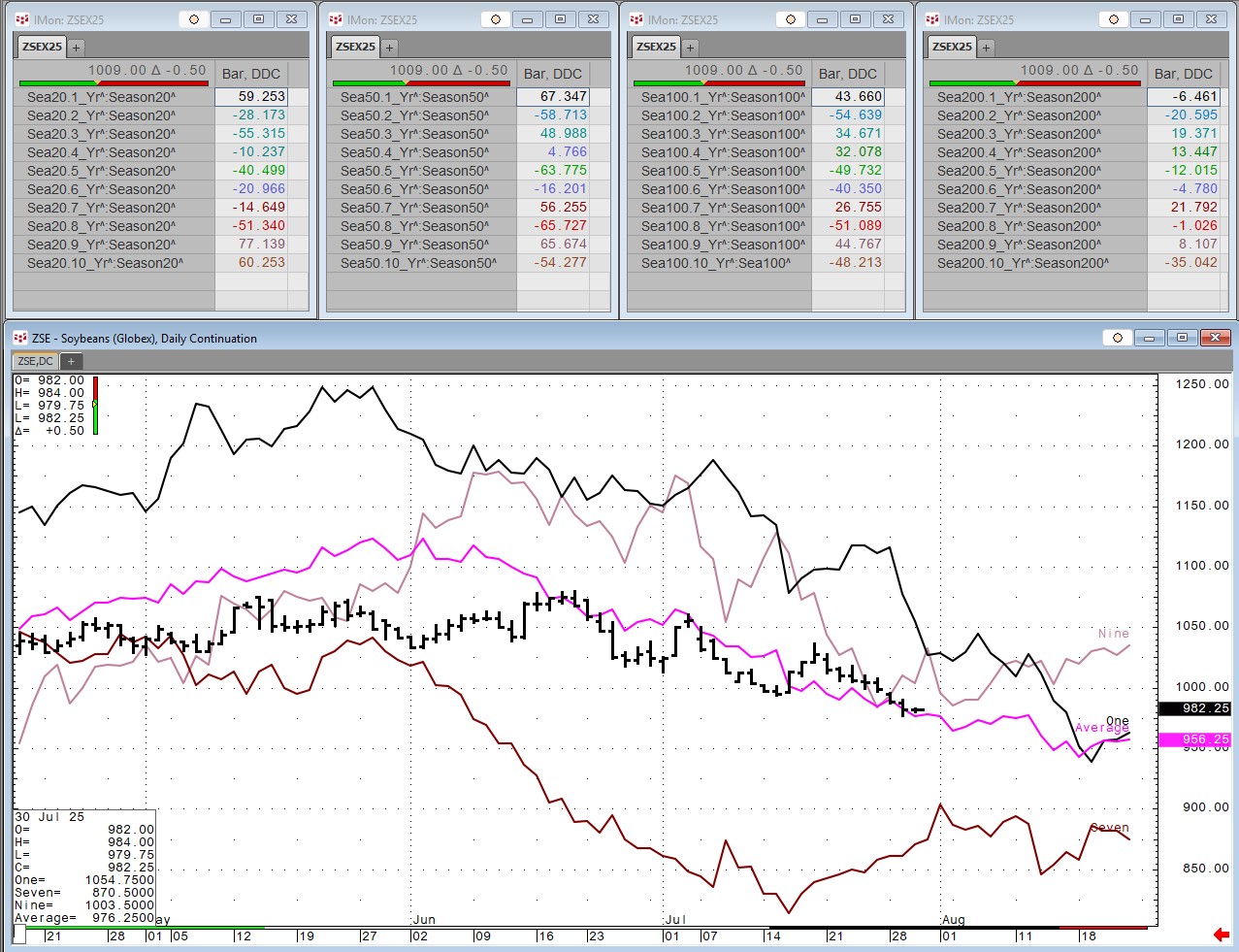Toggle the circular pin button in the chart window
The height and width of the screenshot is (952, 1239).
[x=1118, y=338]
